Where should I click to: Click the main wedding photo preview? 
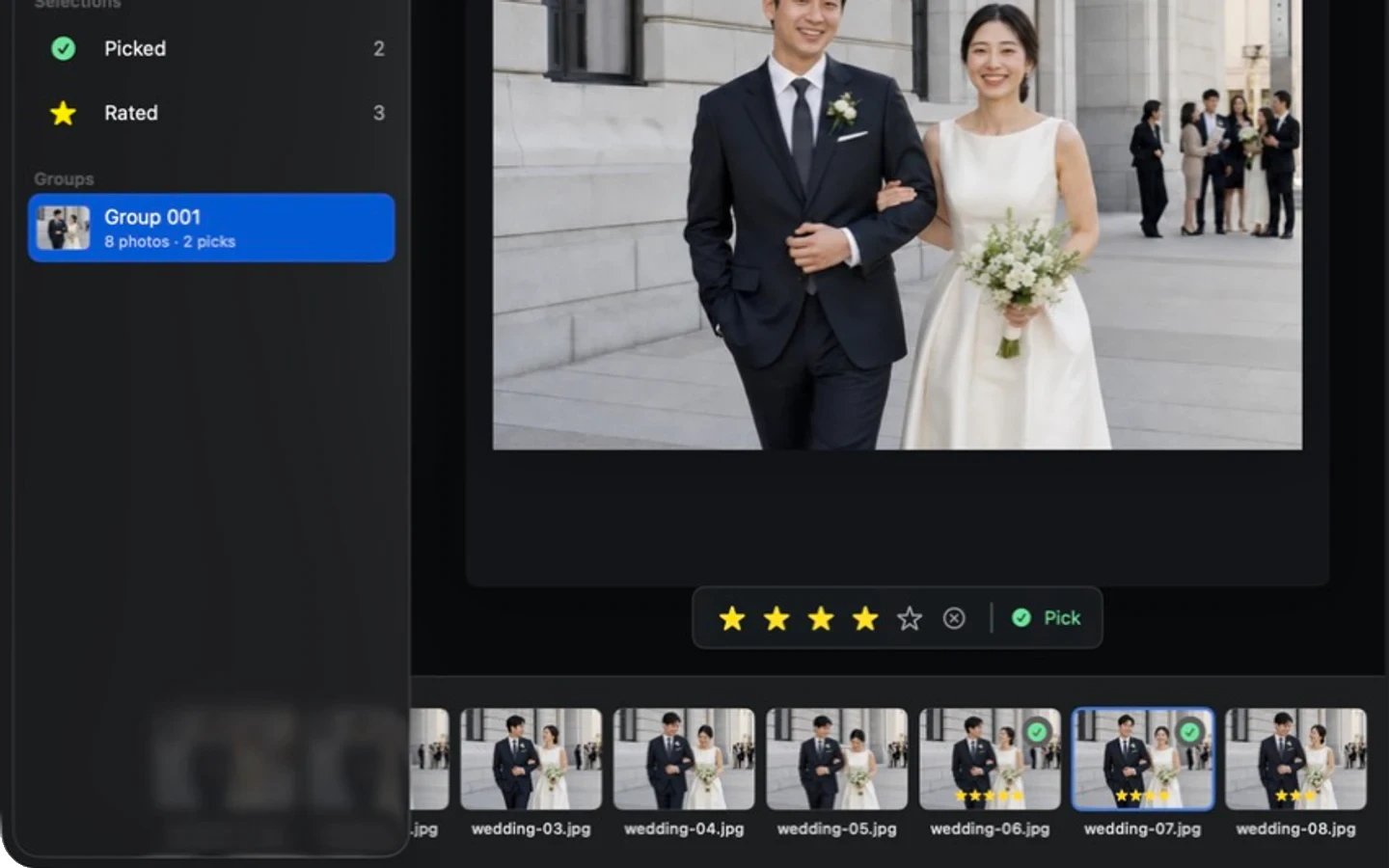point(897,224)
